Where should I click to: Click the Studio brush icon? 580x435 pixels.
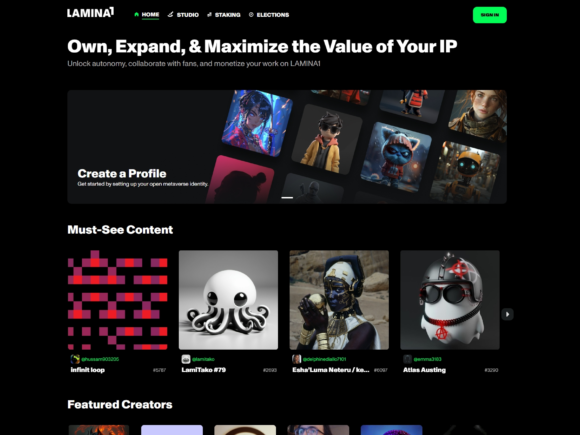pos(170,14)
